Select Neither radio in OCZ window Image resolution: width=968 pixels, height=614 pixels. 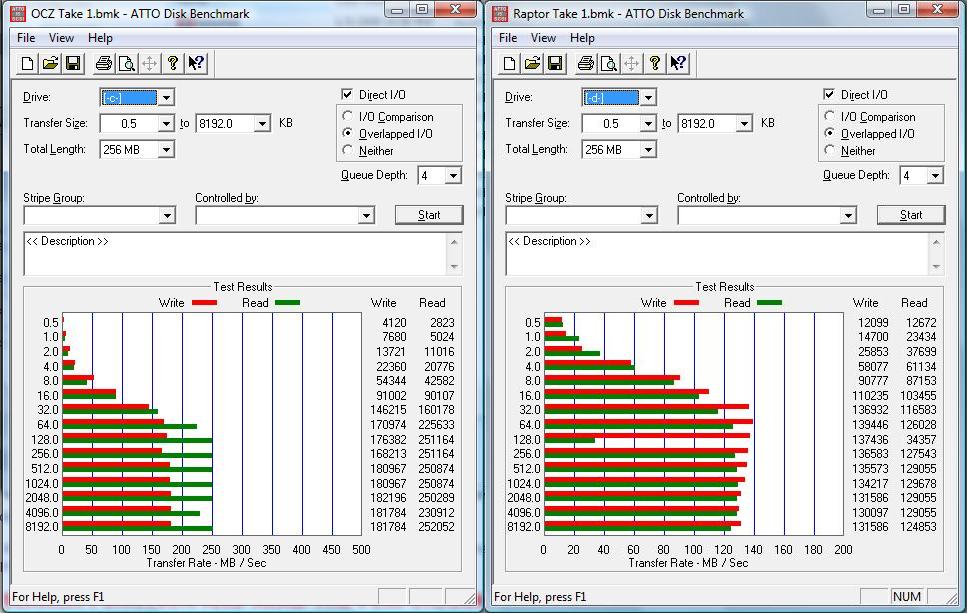pos(348,150)
